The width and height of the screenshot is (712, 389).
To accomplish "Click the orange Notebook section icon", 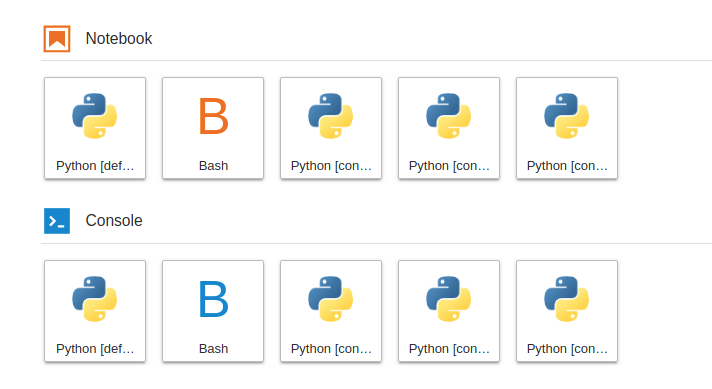I will pos(57,39).
